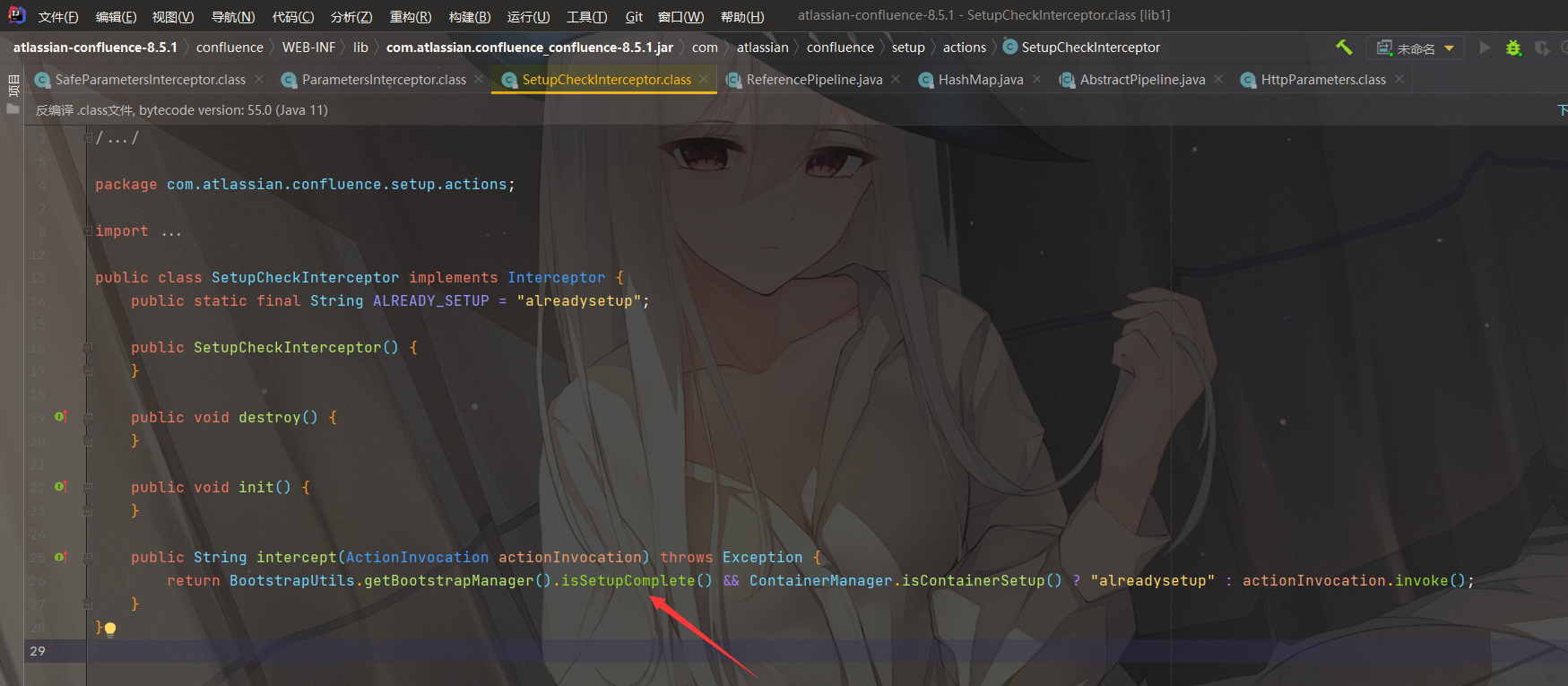Viewport: 1568px width, 686px height.
Task: Open the 运行(U) menu
Action: pos(528,16)
